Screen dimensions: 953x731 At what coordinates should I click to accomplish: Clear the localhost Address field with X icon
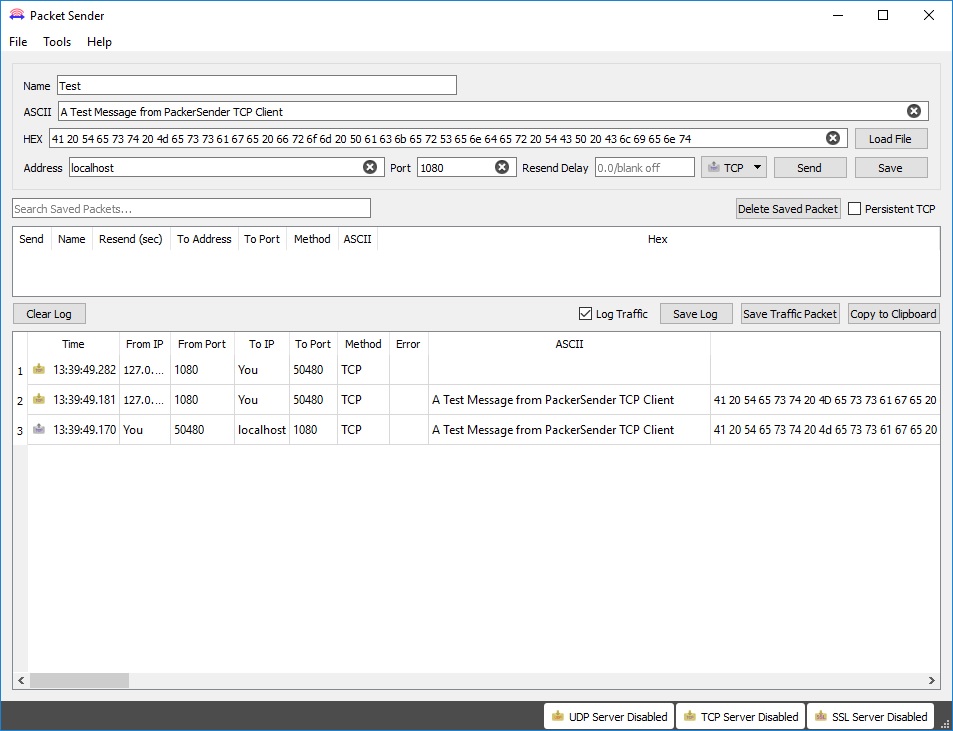click(370, 167)
